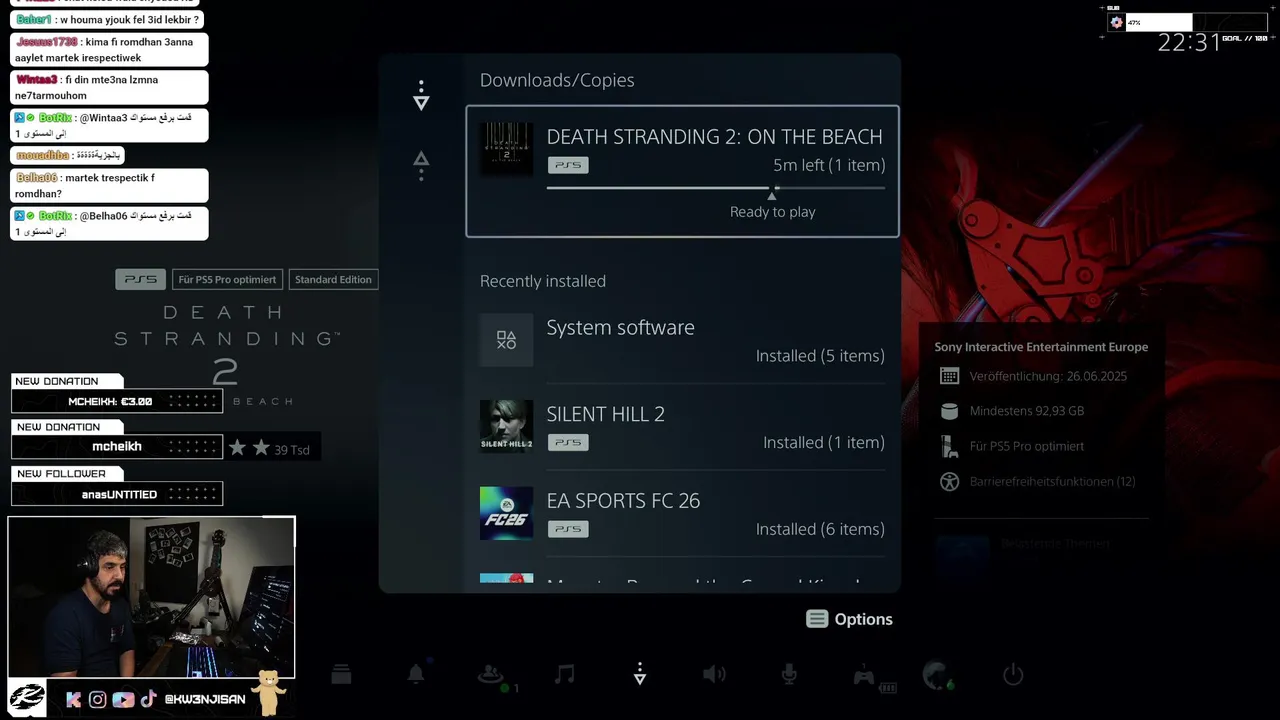The height and width of the screenshot is (720, 1280).
Task: Open the Music note icon
Action: (565, 675)
